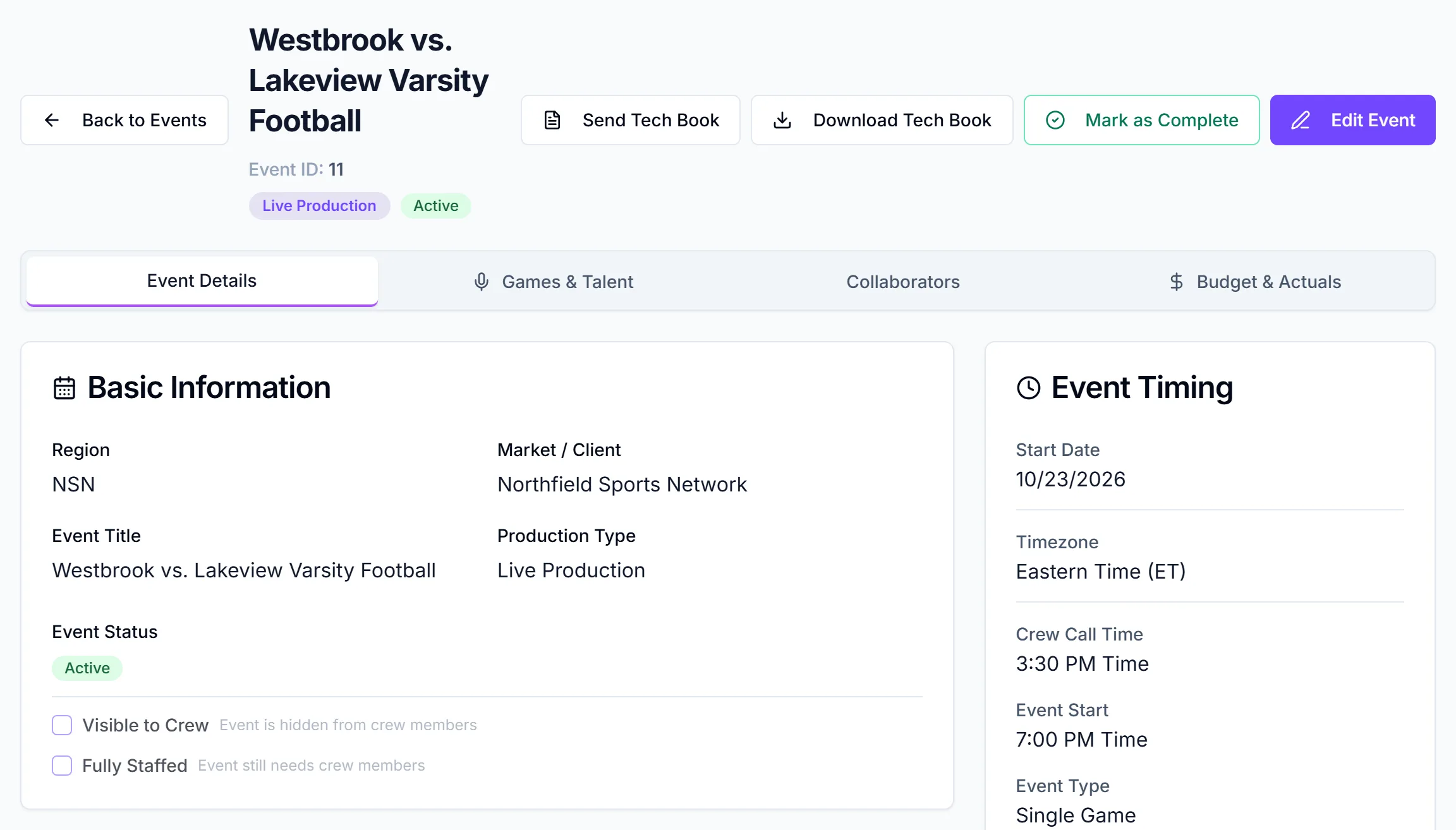Click the calendar icon beside Basic Information
Image resolution: width=1456 pixels, height=830 pixels.
(x=64, y=388)
